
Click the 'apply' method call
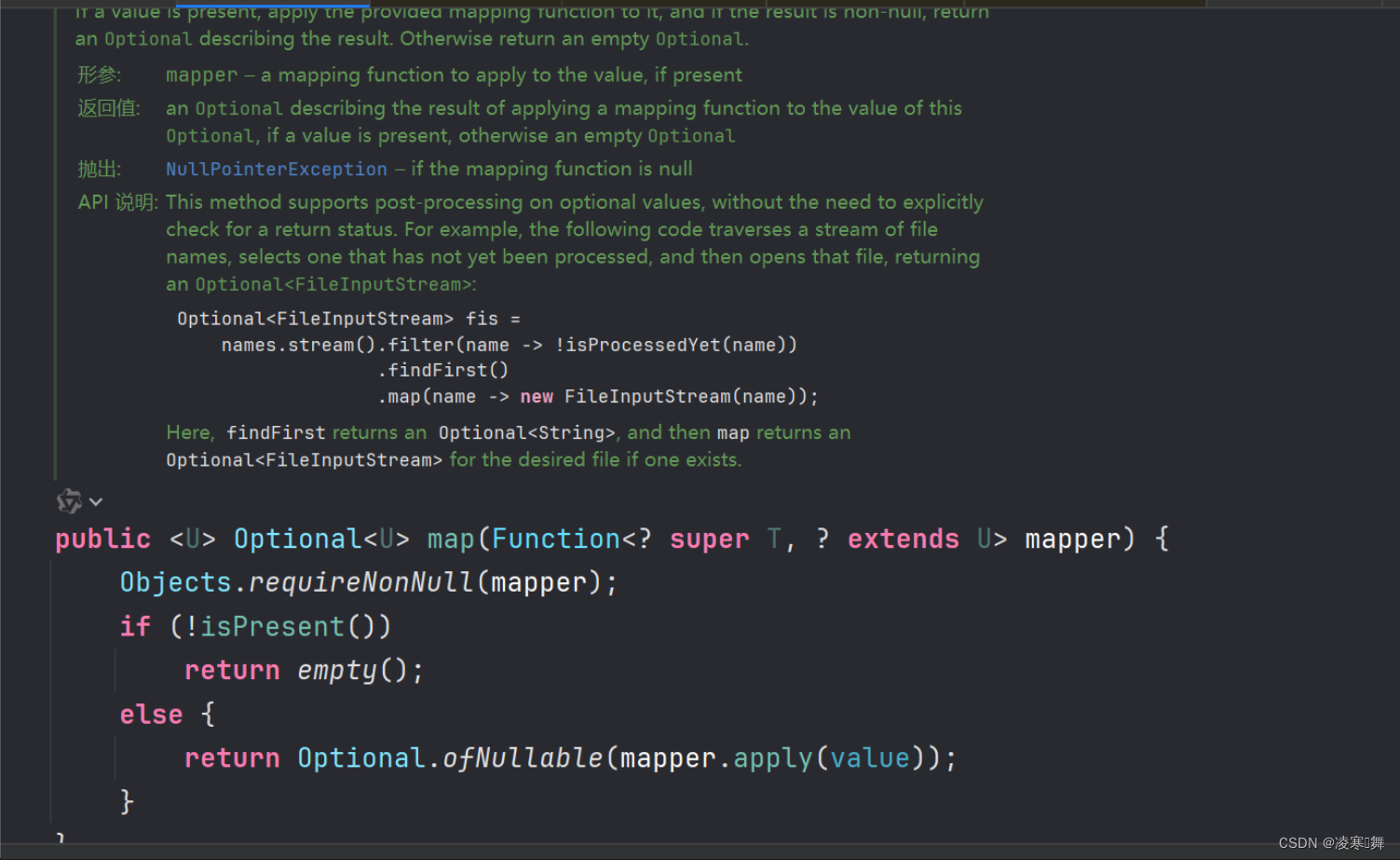pos(773,758)
